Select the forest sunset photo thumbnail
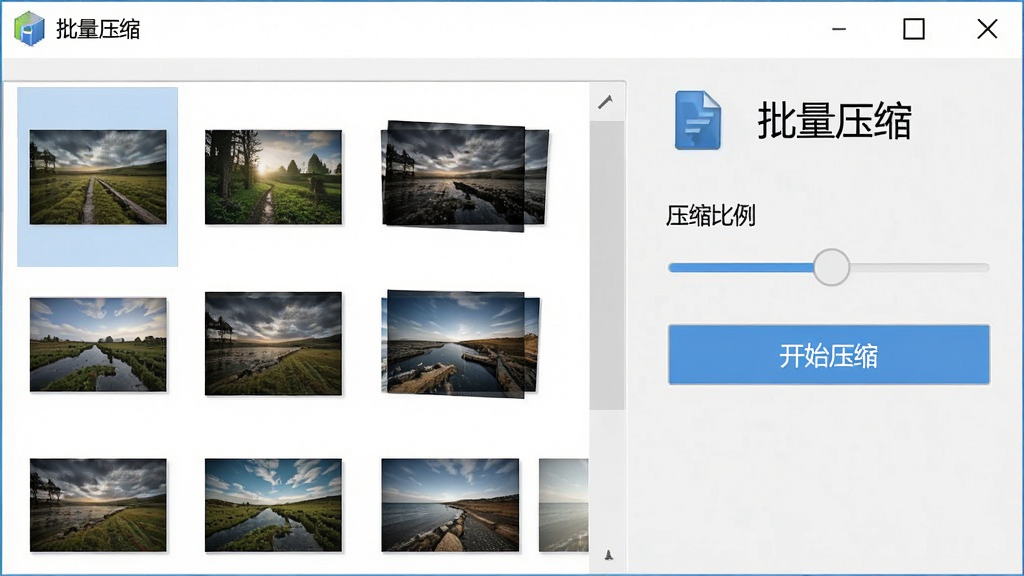Viewport: 1024px width, 576px height. 273,177
